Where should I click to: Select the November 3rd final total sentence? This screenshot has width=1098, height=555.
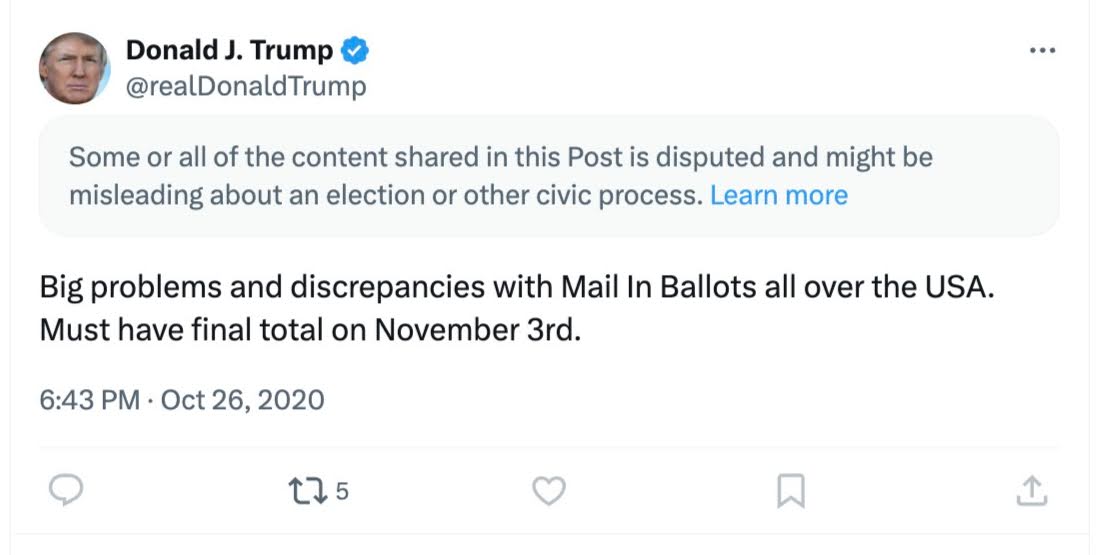310,329
